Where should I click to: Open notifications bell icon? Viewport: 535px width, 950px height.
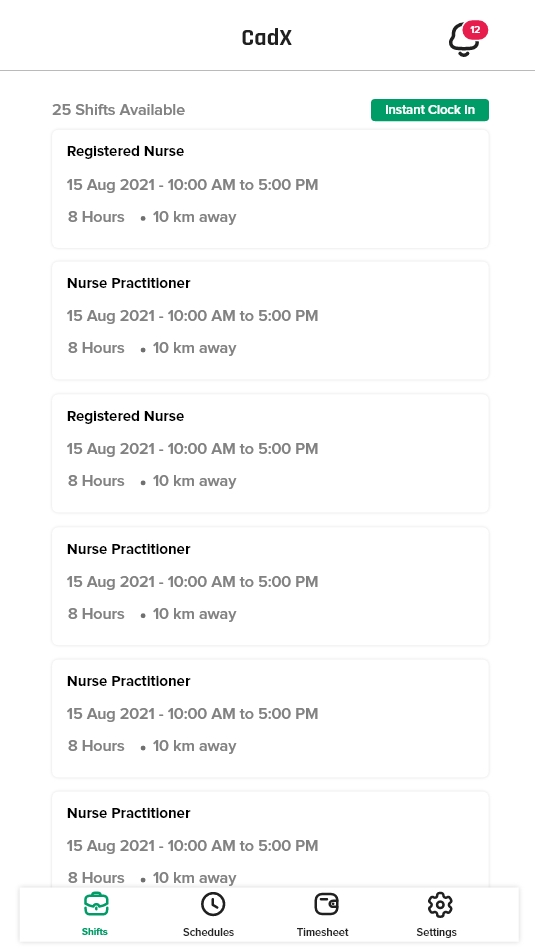pos(464,40)
